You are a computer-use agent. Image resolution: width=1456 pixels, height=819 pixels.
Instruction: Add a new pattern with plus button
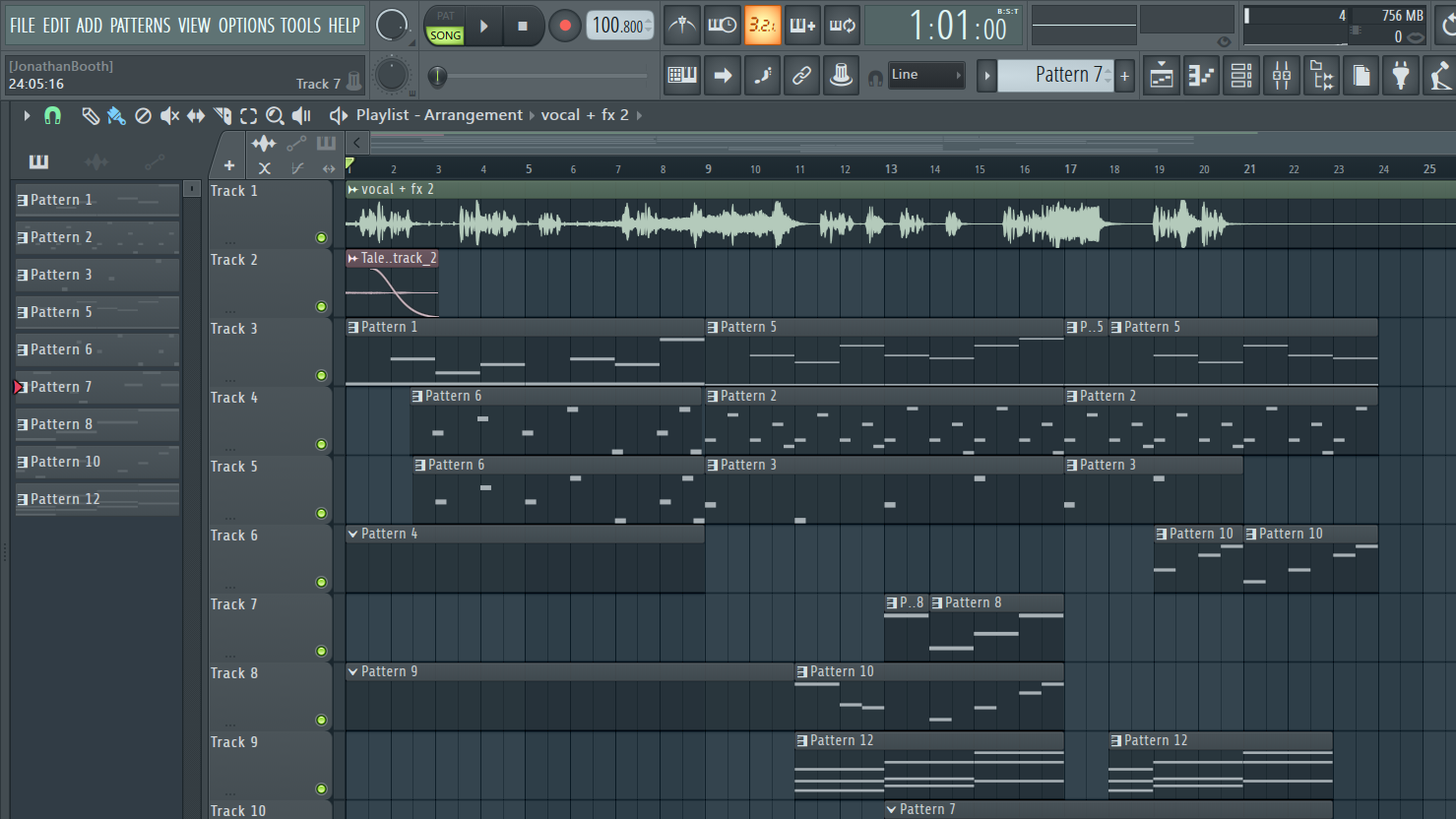point(1124,76)
